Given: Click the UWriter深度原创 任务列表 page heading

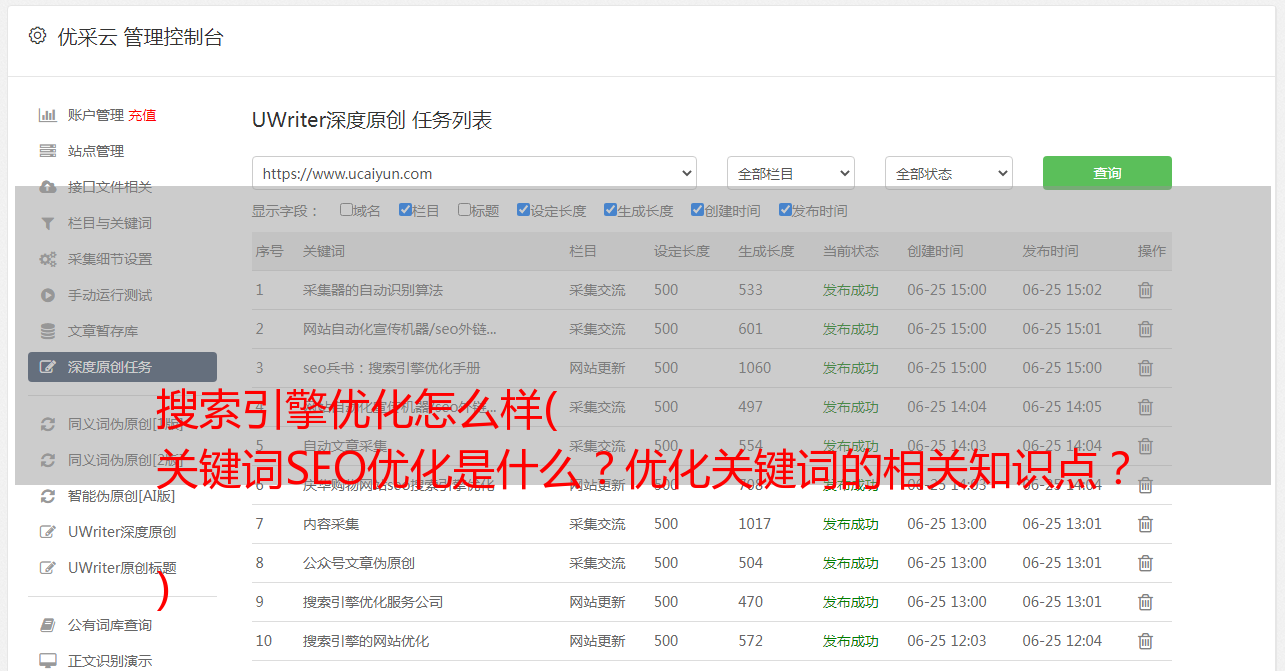Looking at the screenshot, I should click(x=372, y=121).
